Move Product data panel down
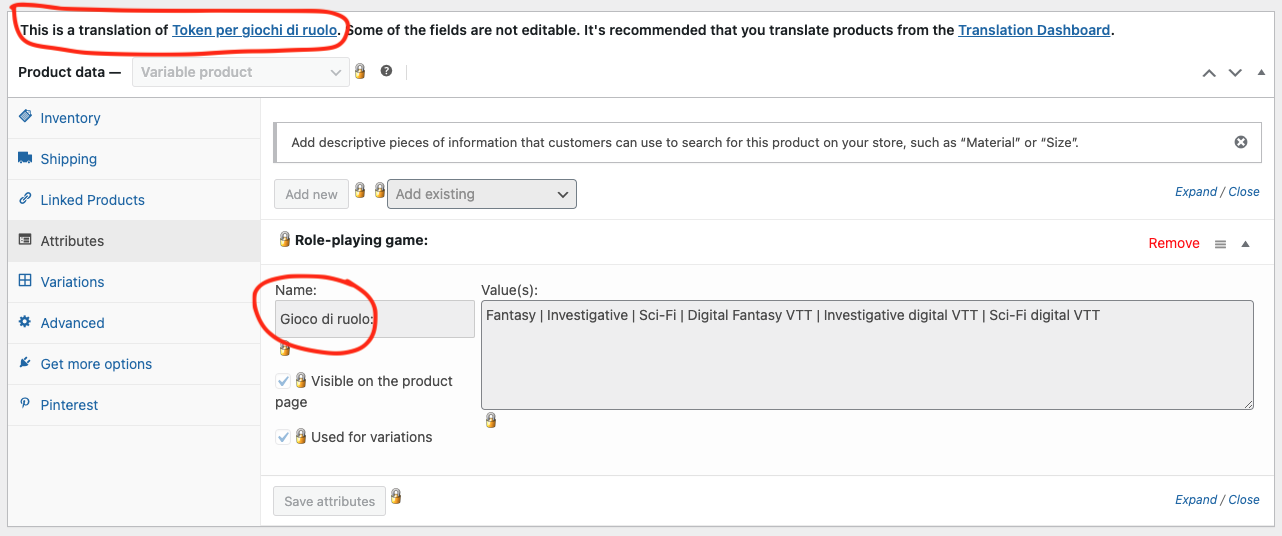This screenshot has width=1282, height=536. [1235, 73]
